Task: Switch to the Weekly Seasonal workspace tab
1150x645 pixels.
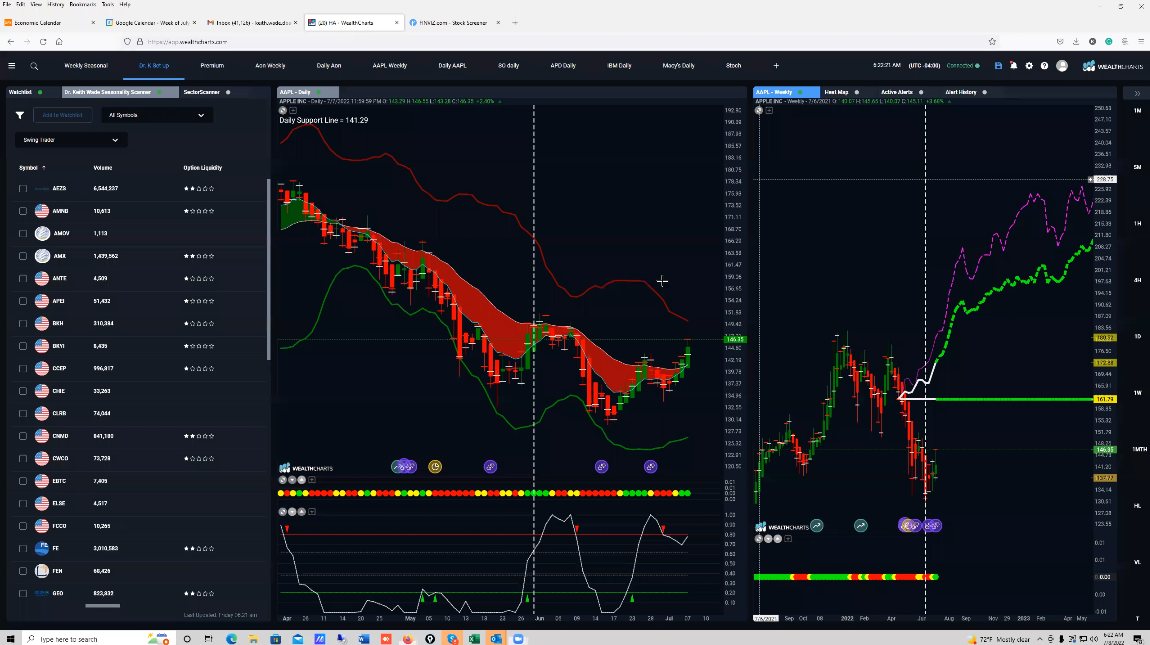Action: 86,66
